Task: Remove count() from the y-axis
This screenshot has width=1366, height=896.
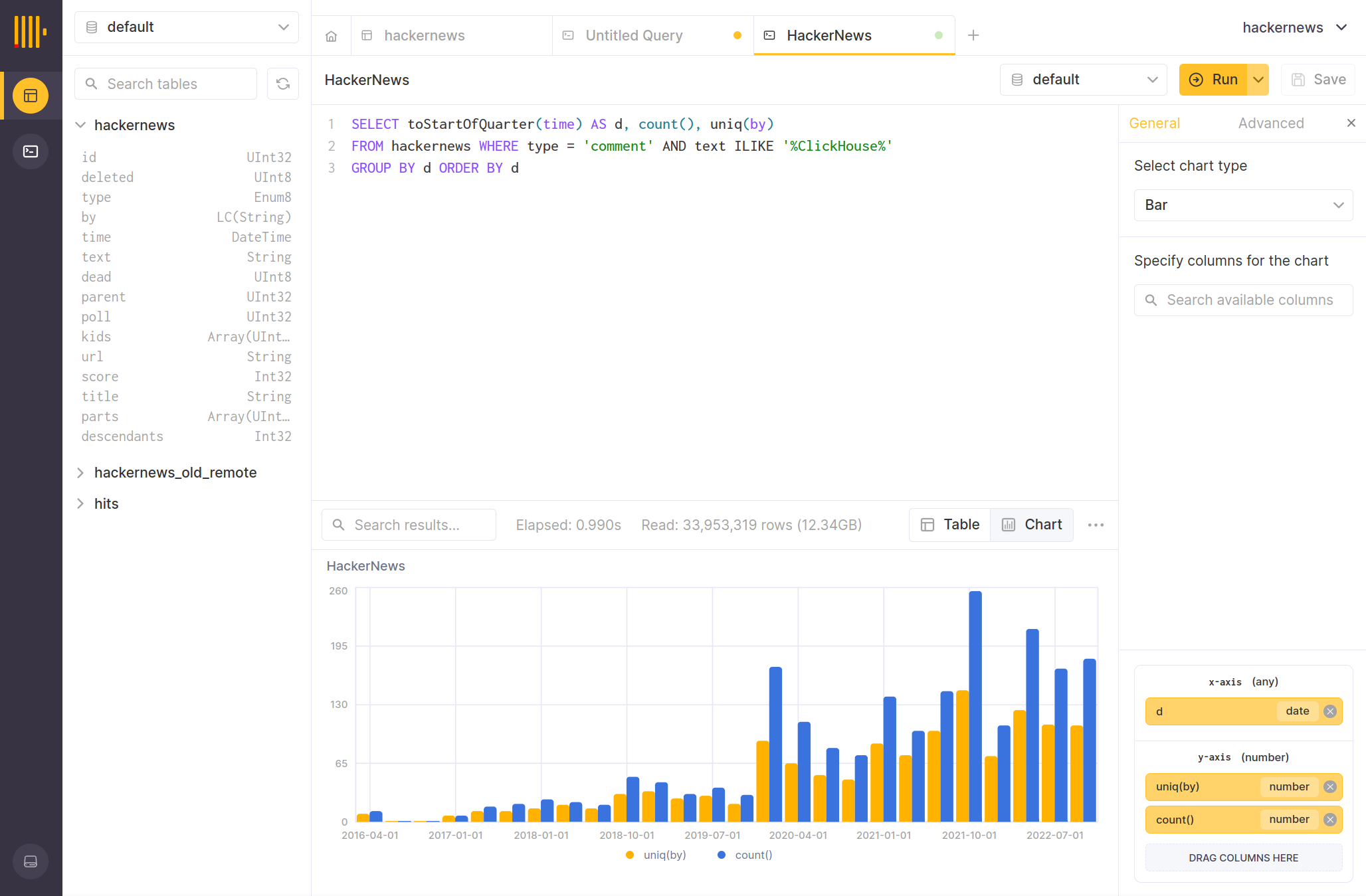Action: tap(1330, 820)
